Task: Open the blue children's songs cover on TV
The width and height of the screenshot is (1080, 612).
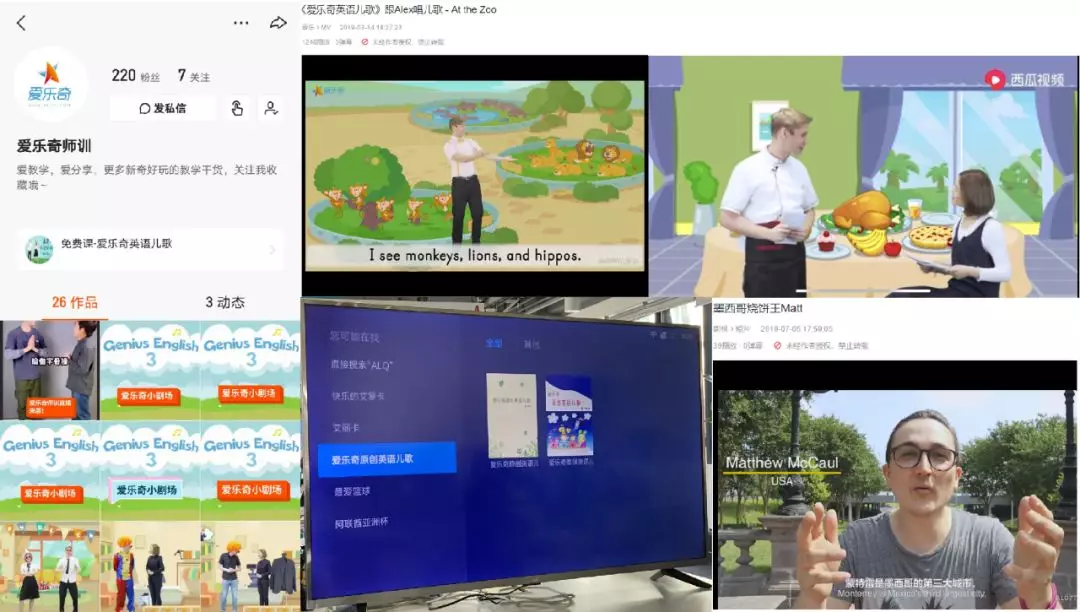Action: [x=569, y=415]
